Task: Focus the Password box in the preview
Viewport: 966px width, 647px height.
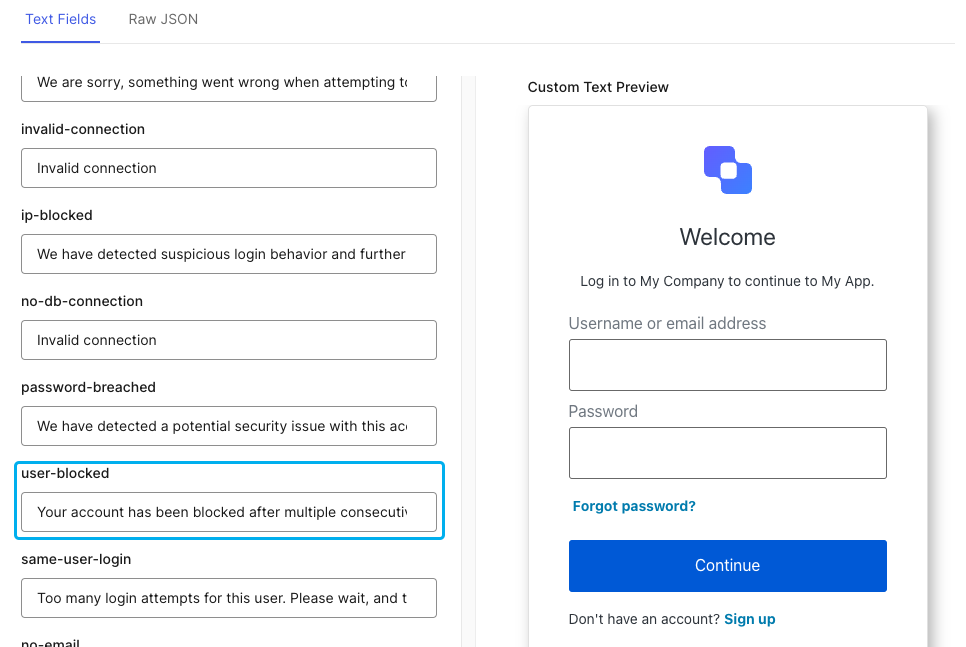Action: point(727,453)
